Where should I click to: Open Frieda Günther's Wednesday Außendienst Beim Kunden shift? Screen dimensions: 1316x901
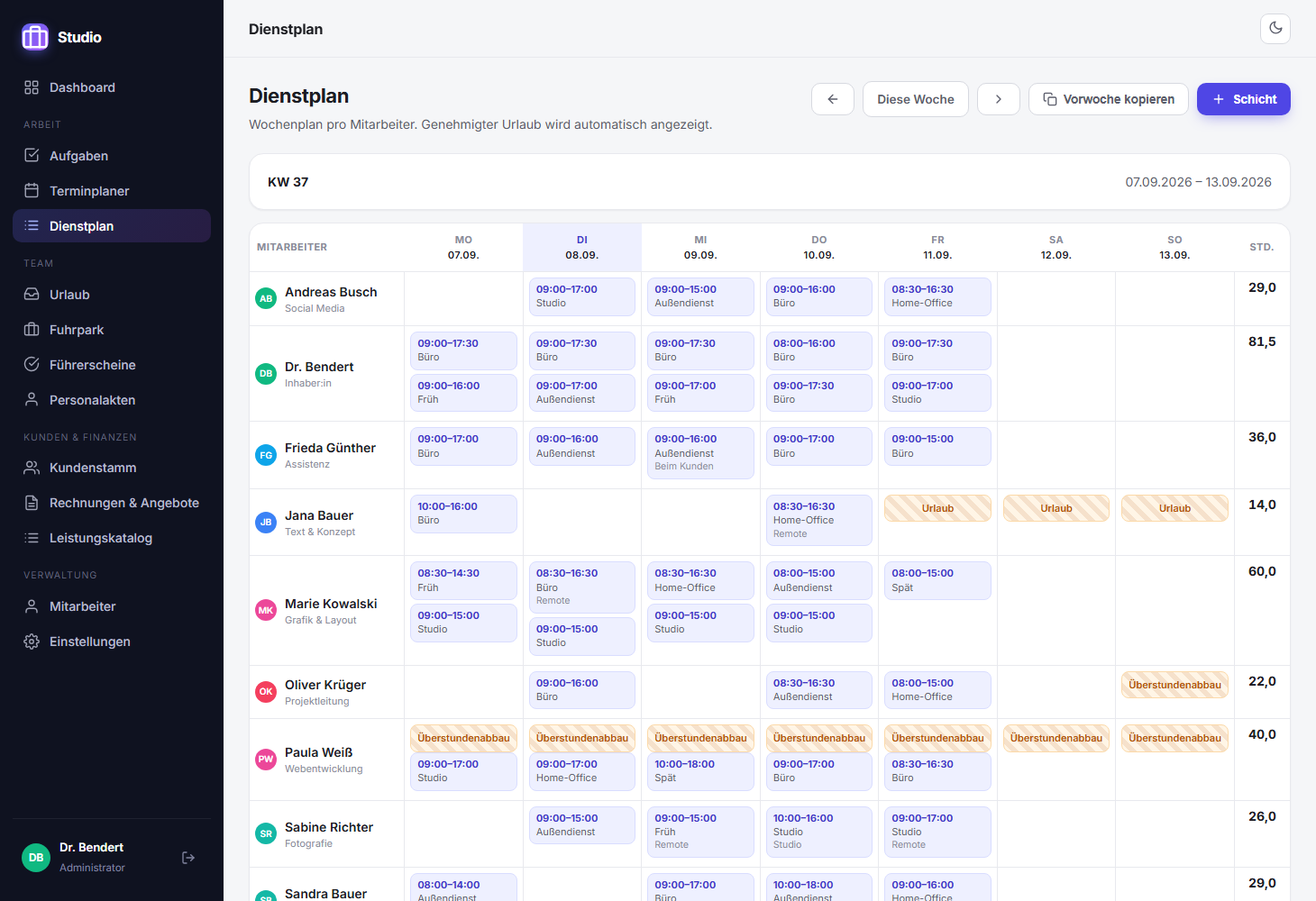point(700,452)
